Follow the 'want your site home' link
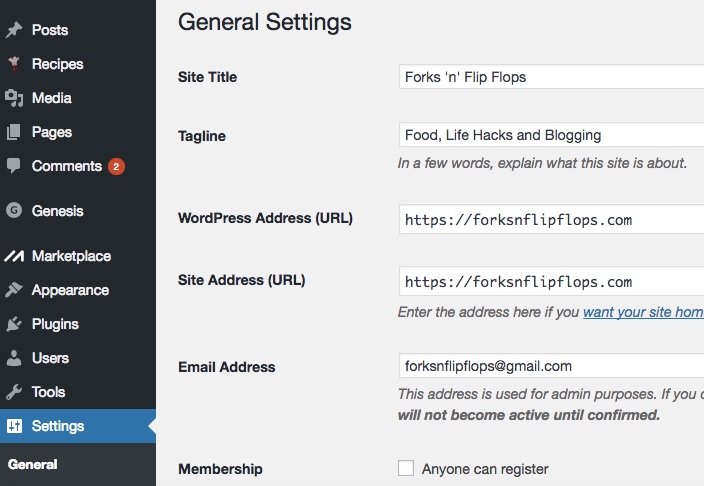This screenshot has height=486, width=704. (x=643, y=312)
